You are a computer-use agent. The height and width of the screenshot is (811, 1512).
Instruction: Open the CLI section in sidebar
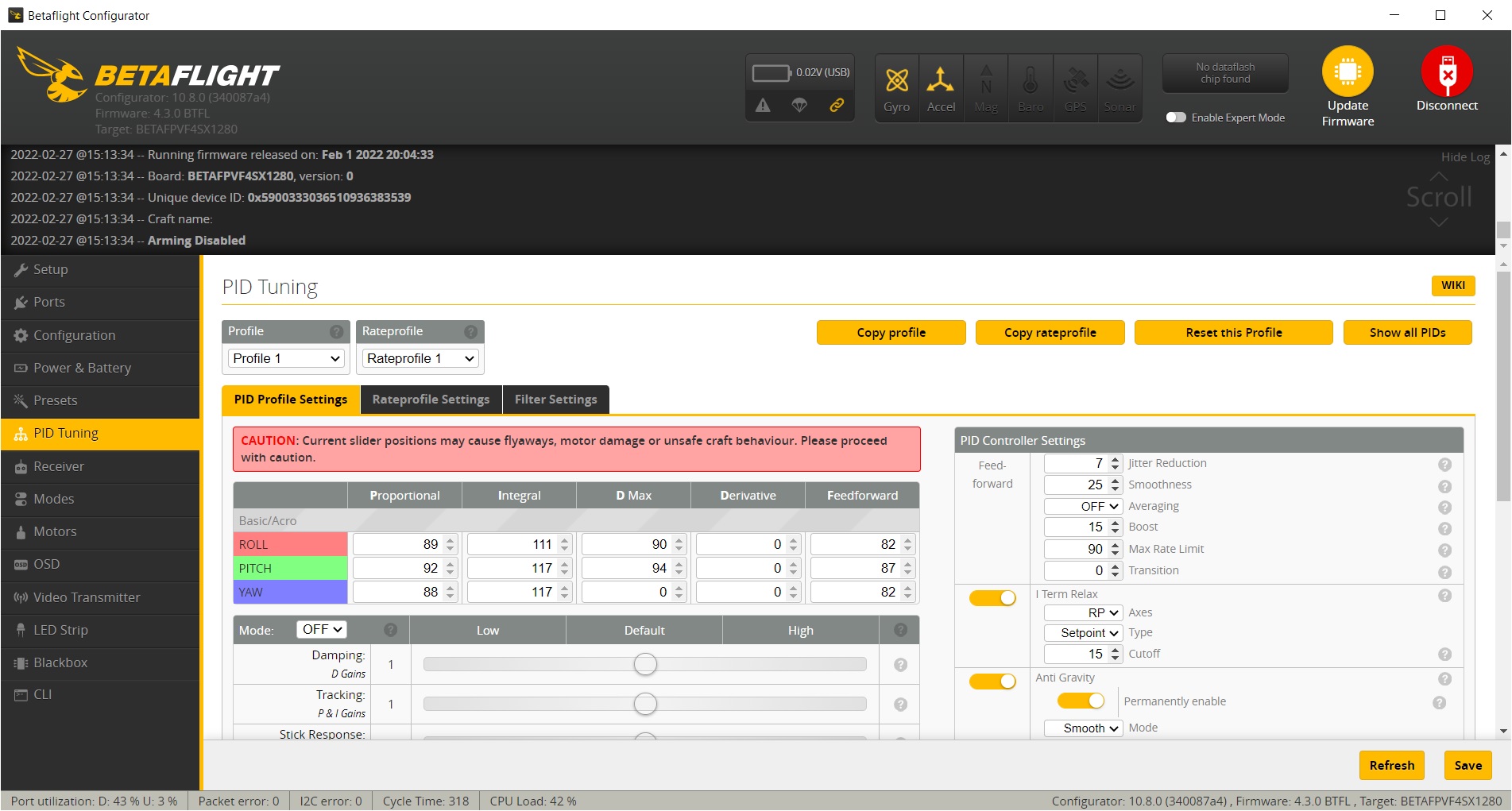coord(100,694)
